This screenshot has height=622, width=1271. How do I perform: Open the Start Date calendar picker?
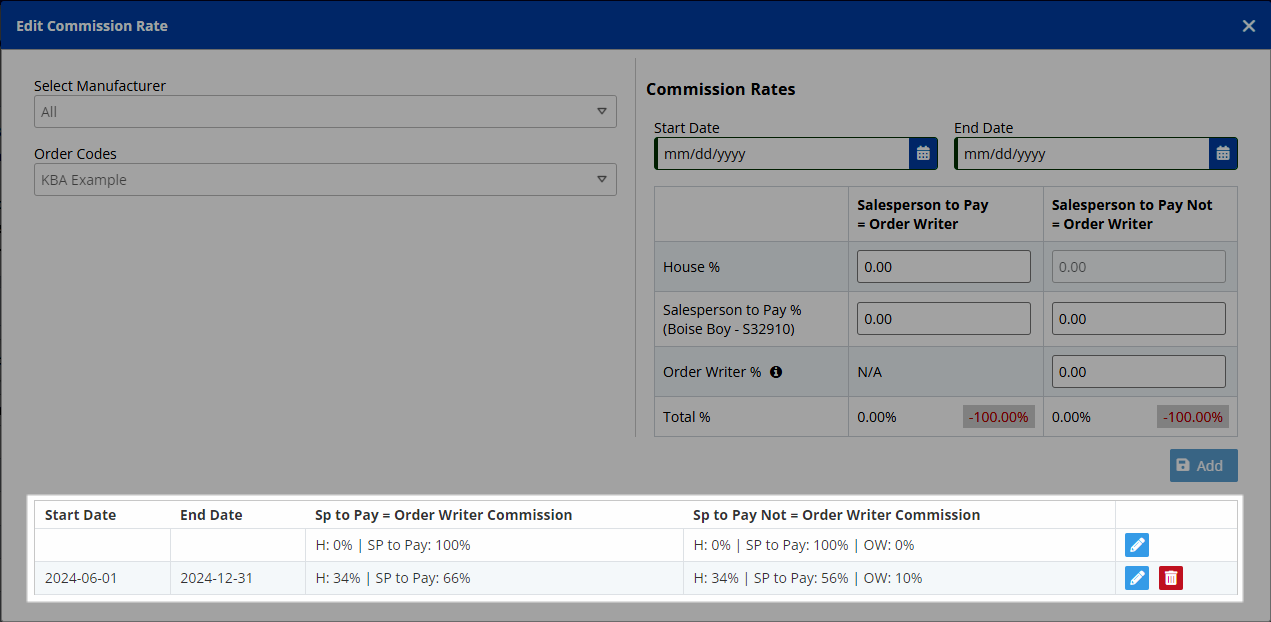click(x=923, y=154)
